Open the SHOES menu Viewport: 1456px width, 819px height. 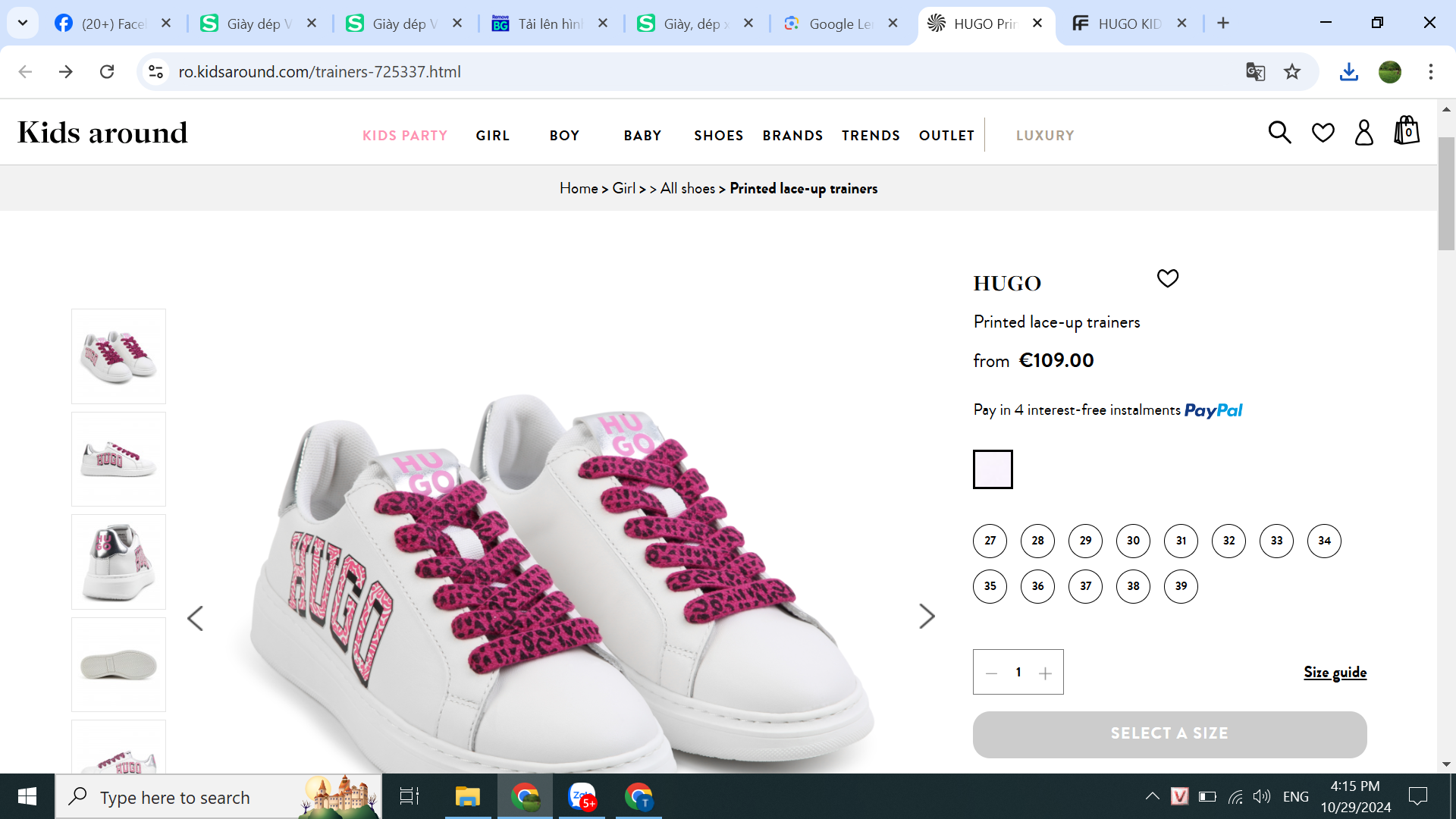(x=719, y=136)
